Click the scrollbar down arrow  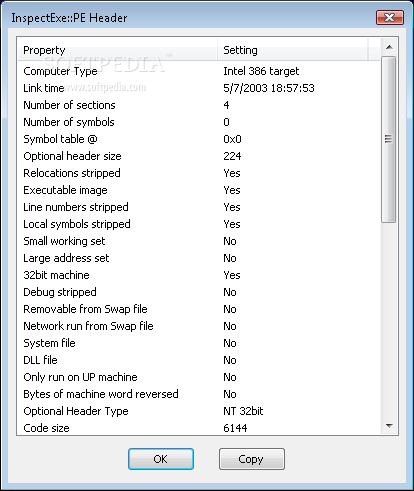tap(389, 426)
